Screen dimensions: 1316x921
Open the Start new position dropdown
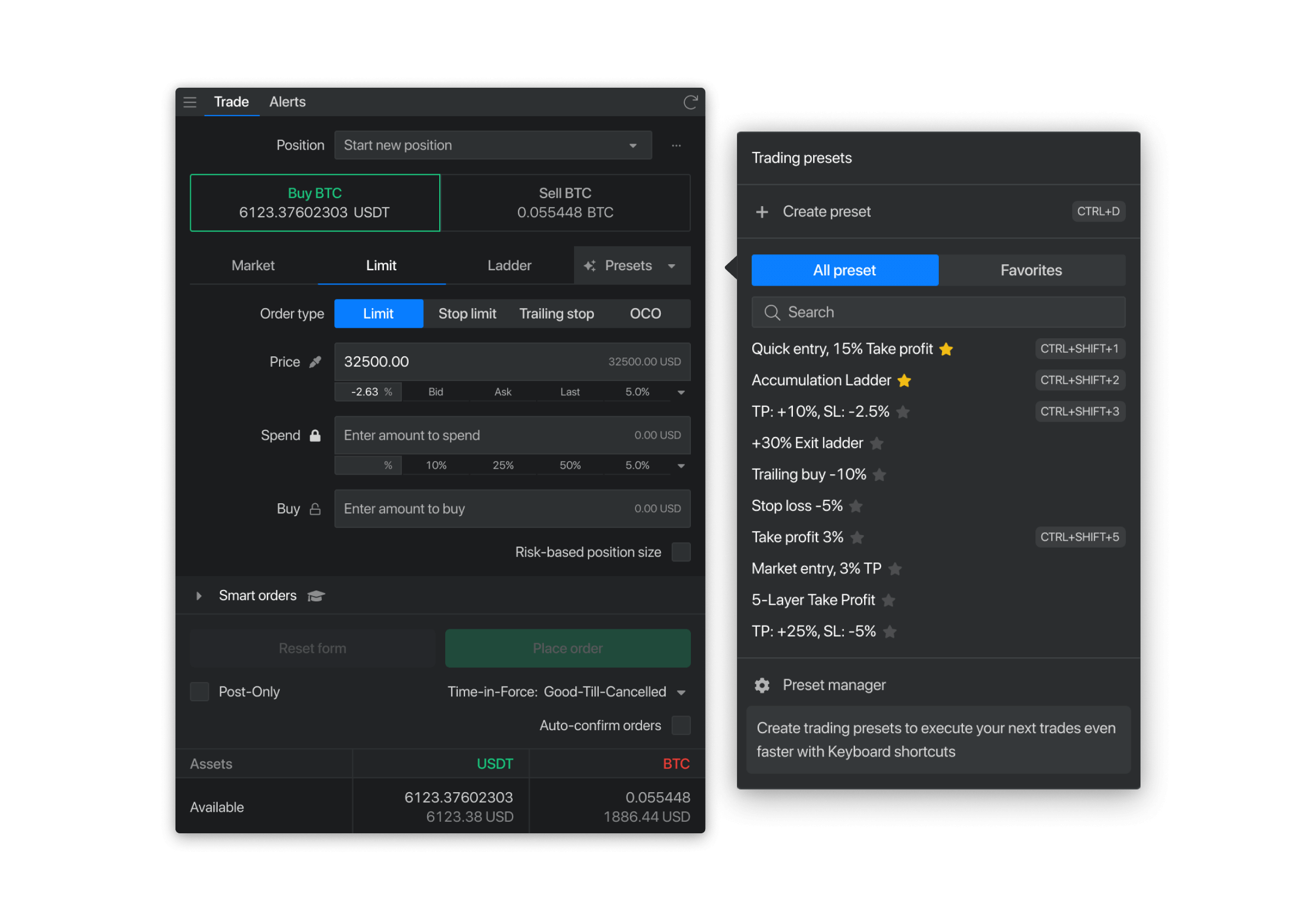[x=493, y=146]
